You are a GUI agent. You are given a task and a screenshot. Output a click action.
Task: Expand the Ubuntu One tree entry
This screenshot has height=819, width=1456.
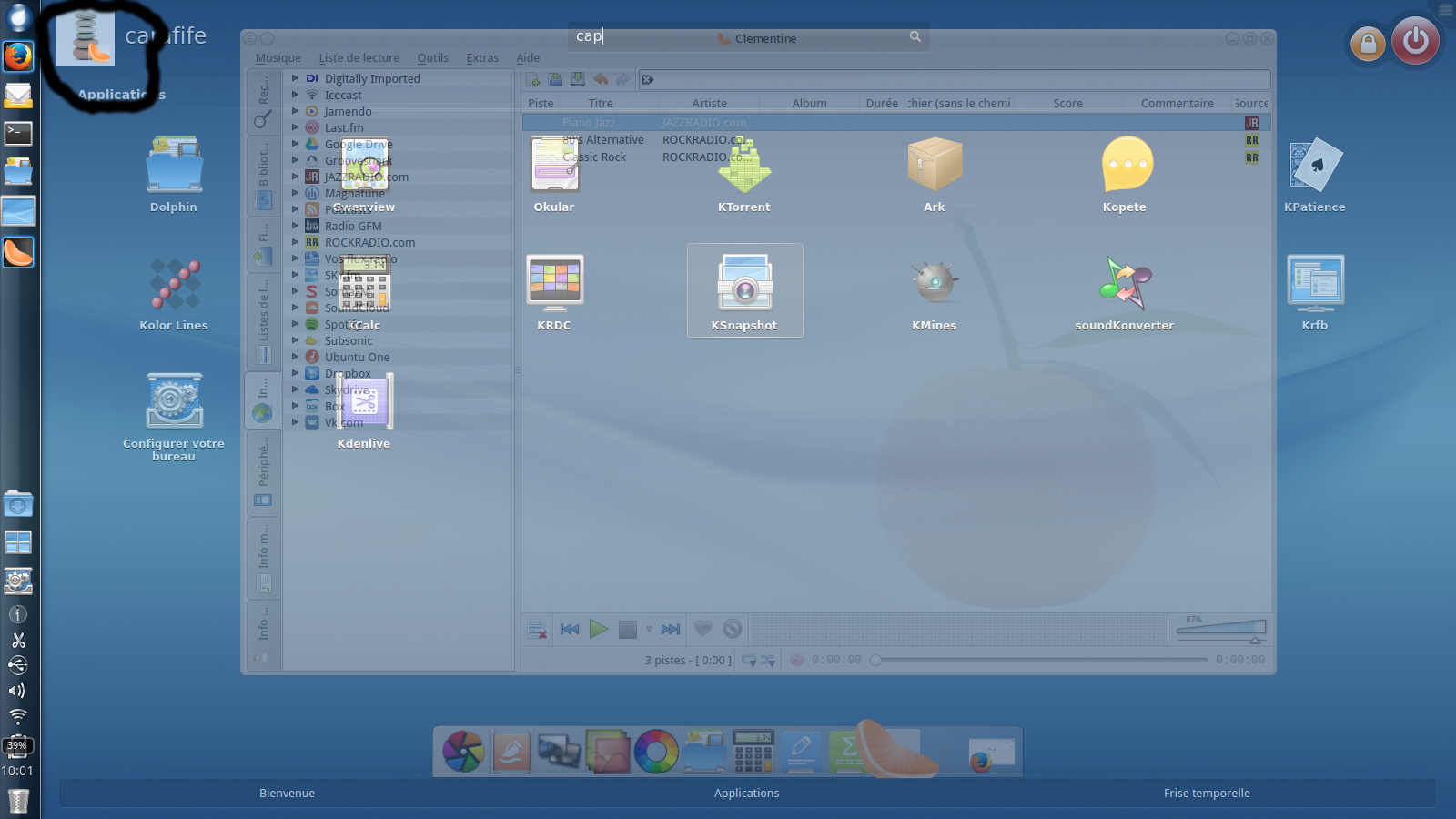[x=295, y=357]
